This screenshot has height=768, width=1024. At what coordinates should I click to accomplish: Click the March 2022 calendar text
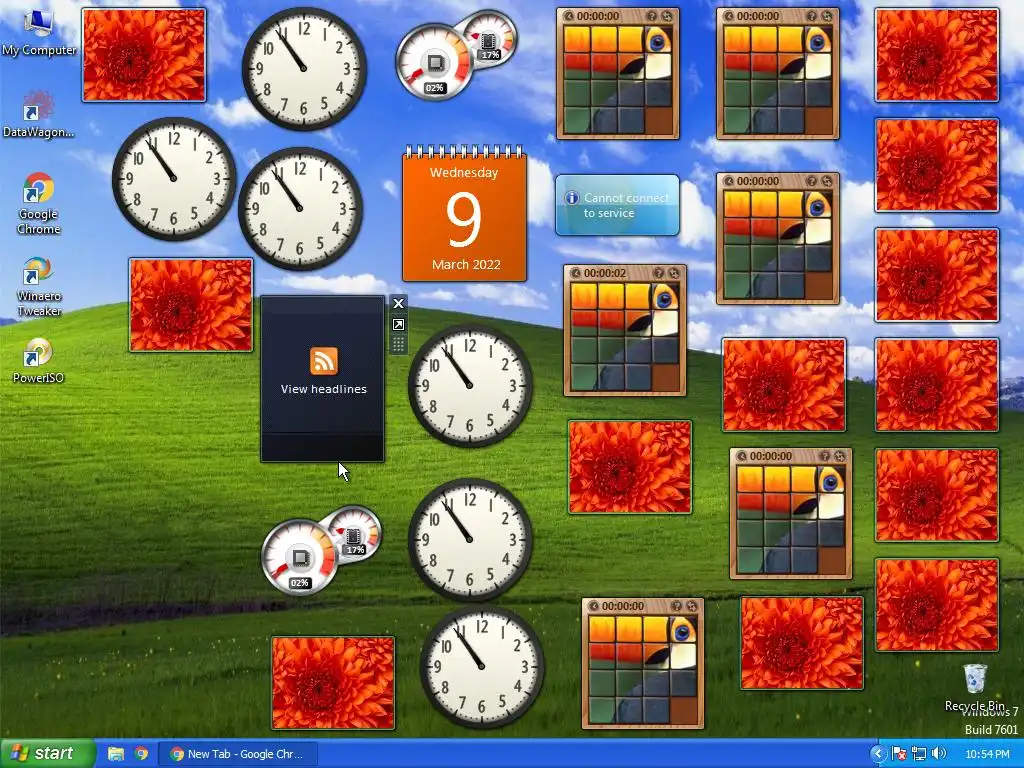click(x=466, y=264)
